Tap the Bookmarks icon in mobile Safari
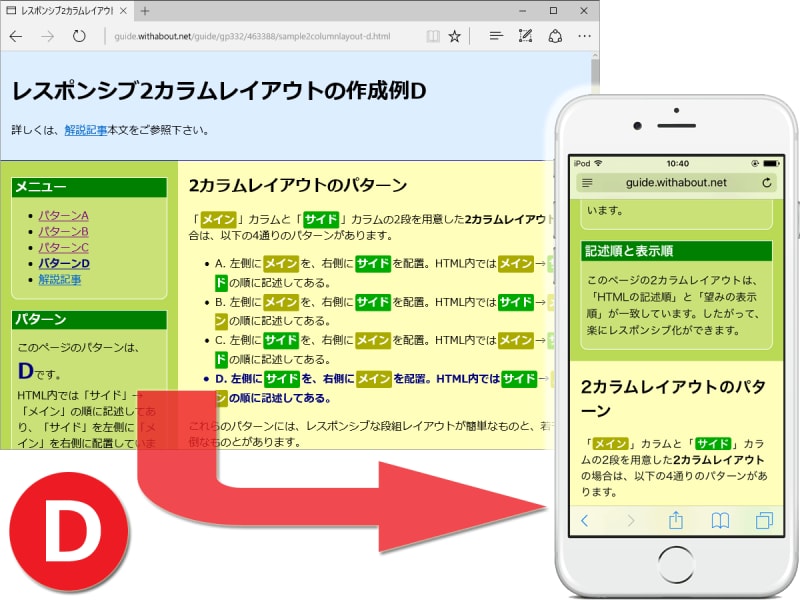This screenshot has height=600, width=800. [720, 521]
